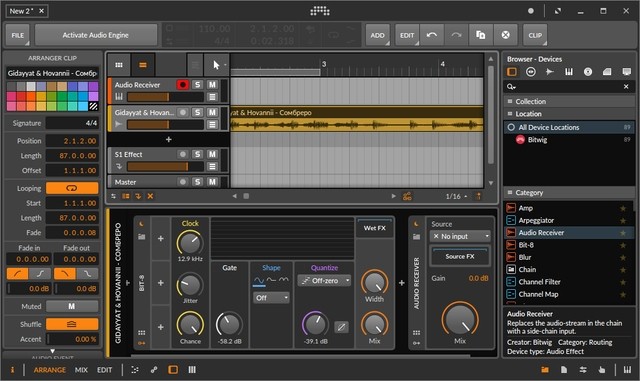Click the duplicate/copy icon in the top toolbar
The height and width of the screenshot is (381, 640).
pos(481,36)
